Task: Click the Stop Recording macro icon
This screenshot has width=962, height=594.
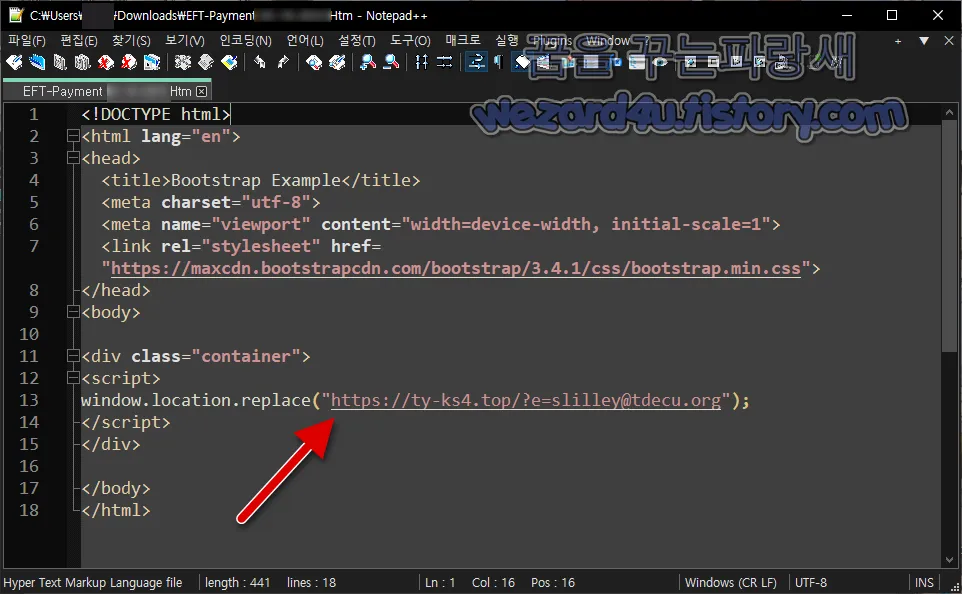Action: pos(713,62)
